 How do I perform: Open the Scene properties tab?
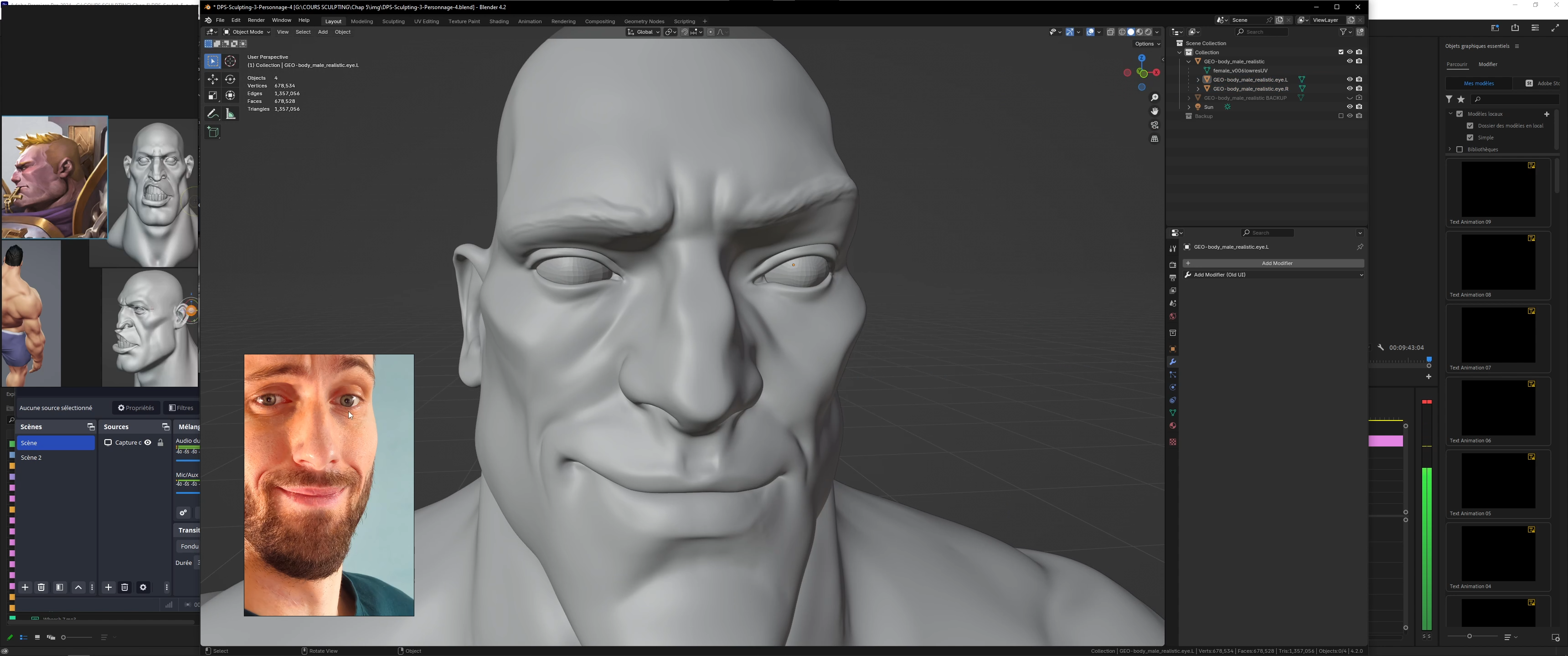[1172, 303]
